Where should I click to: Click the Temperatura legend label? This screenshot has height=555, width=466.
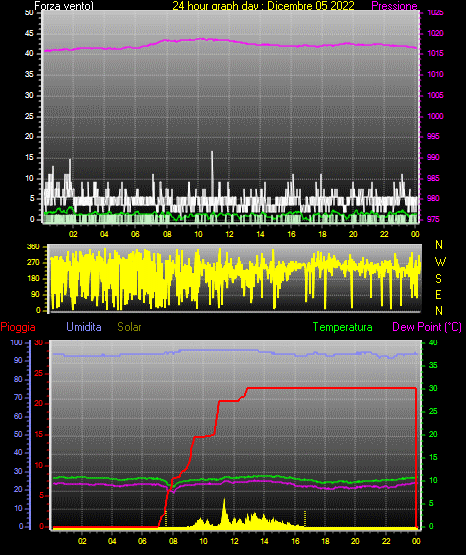343,327
